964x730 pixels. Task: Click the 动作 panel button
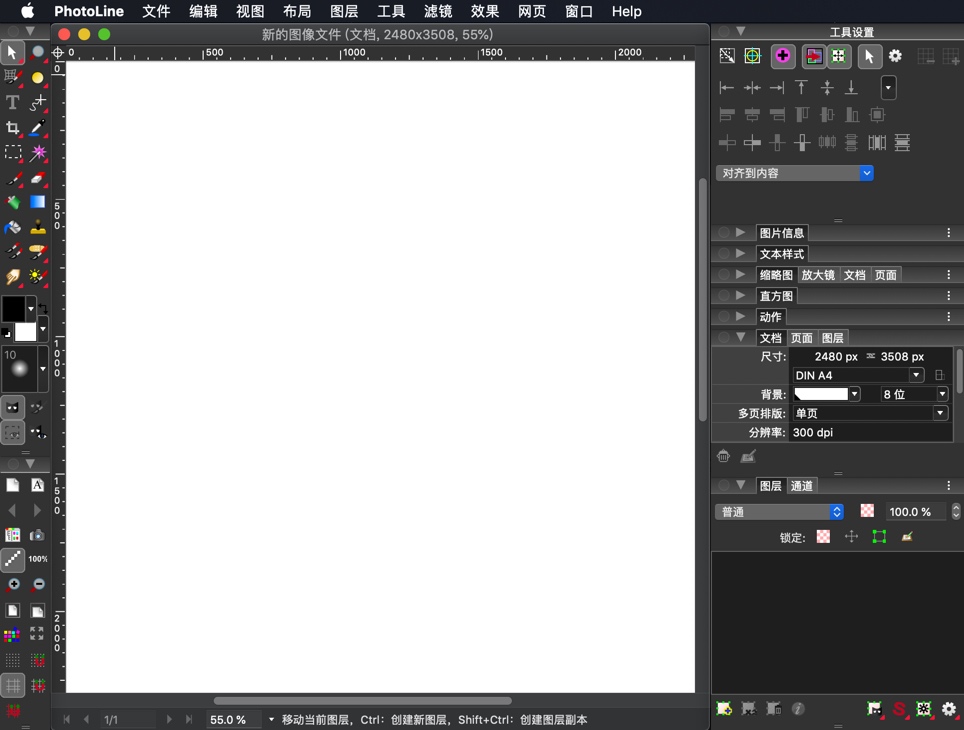point(771,316)
